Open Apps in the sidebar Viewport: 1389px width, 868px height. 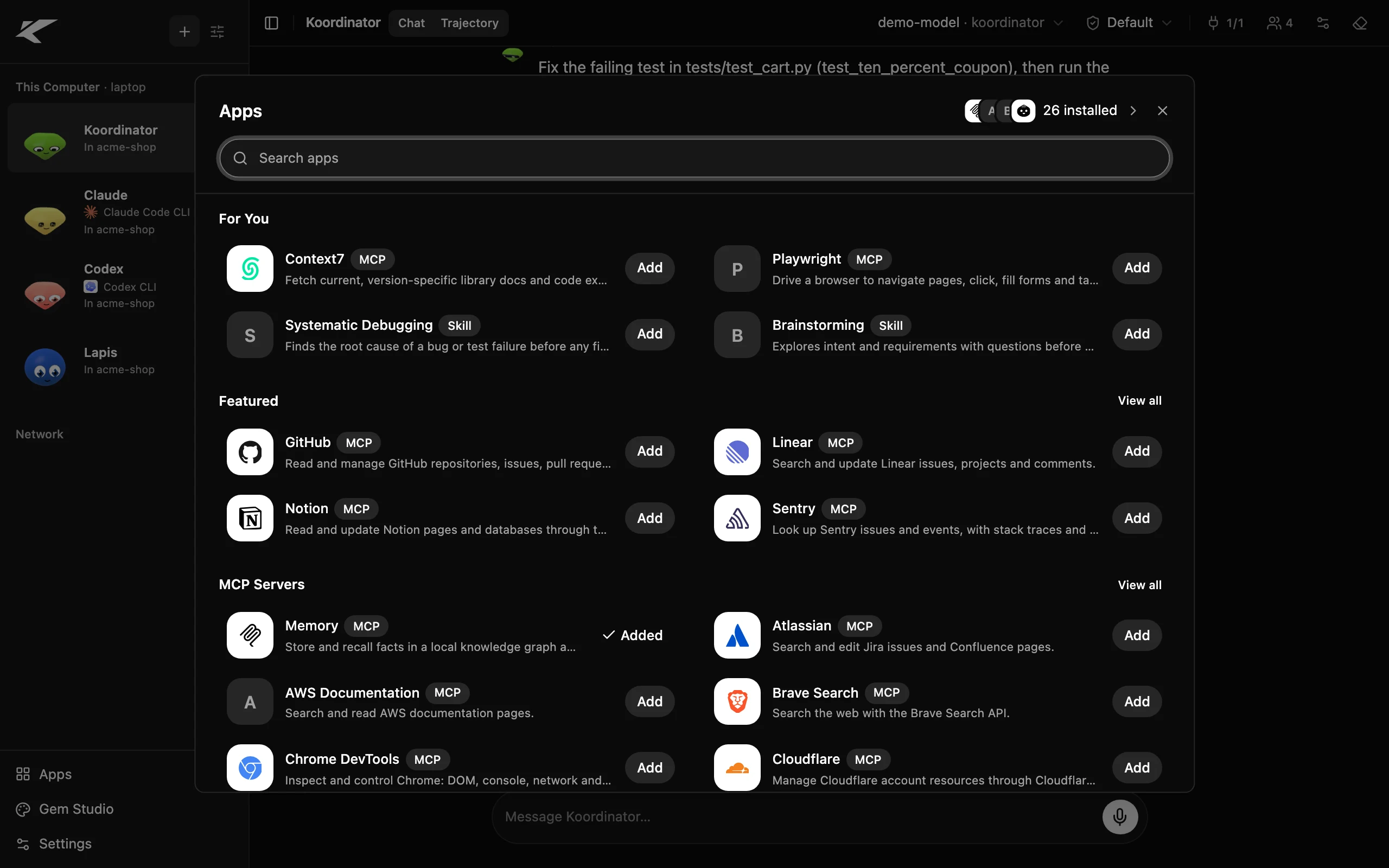pyautogui.click(x=44, y=774)
